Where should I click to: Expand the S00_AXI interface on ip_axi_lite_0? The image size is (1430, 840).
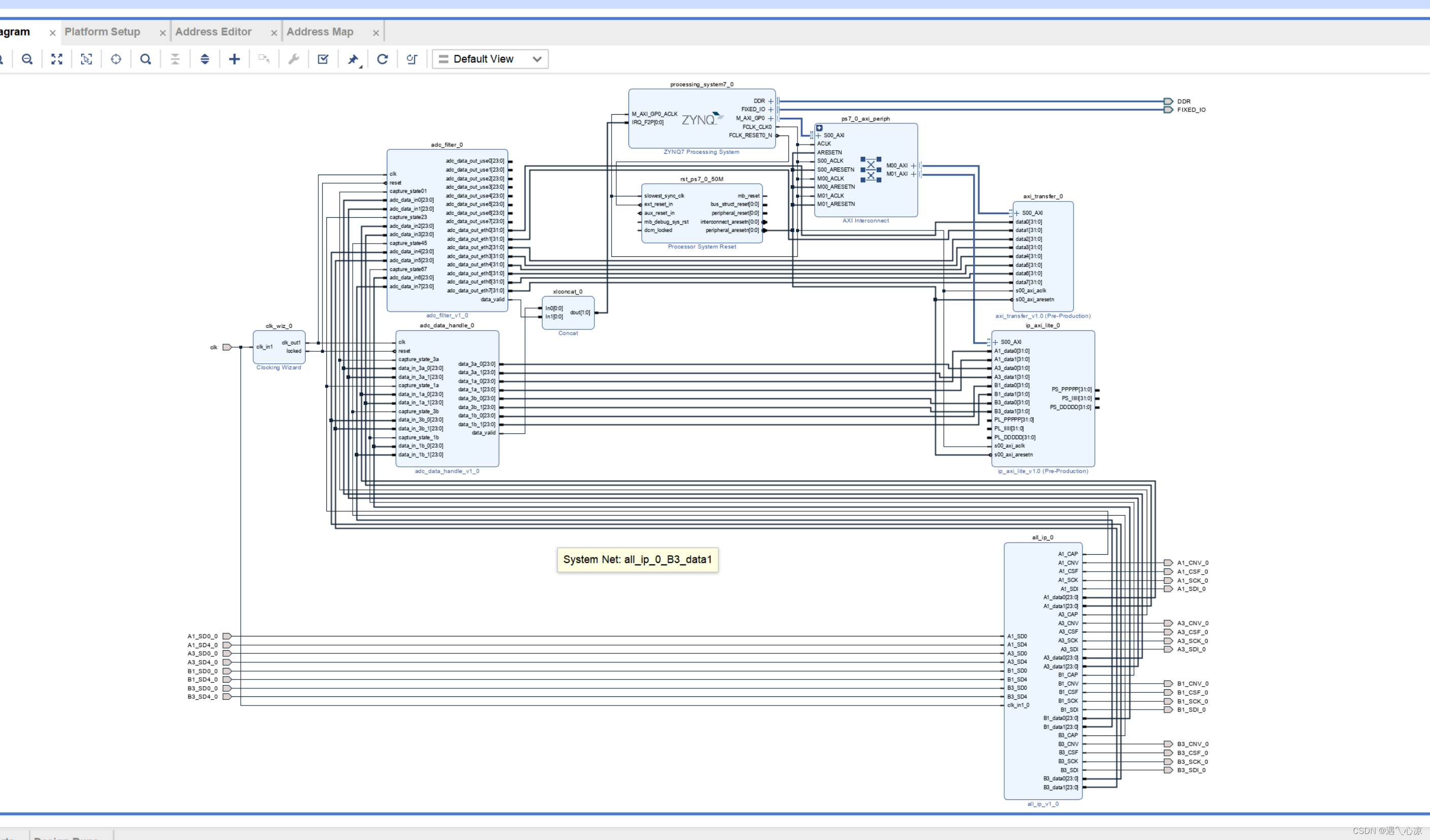tap(995, 342)
